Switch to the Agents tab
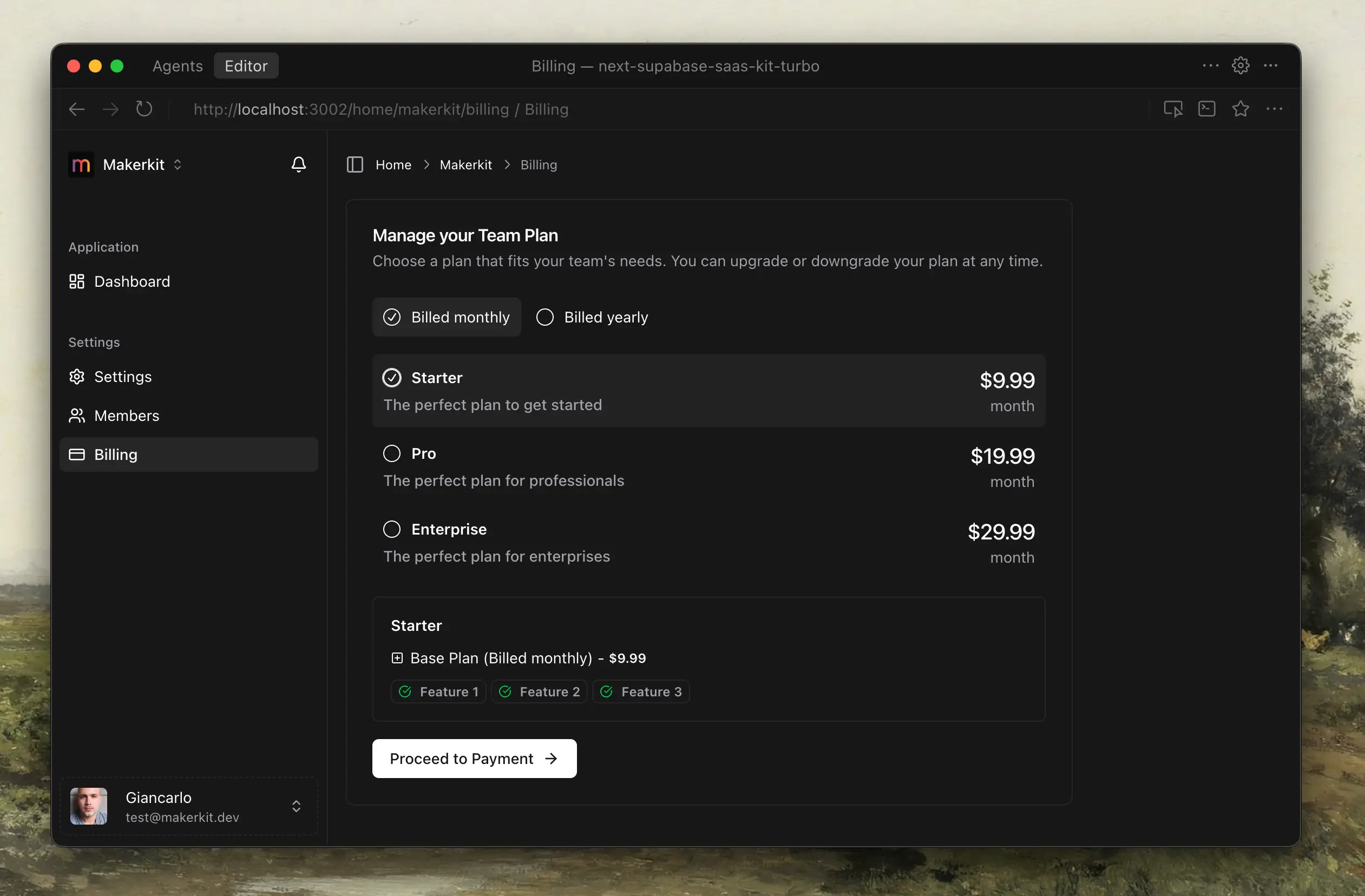The image size is (1365, 896). tap(177, 66)
